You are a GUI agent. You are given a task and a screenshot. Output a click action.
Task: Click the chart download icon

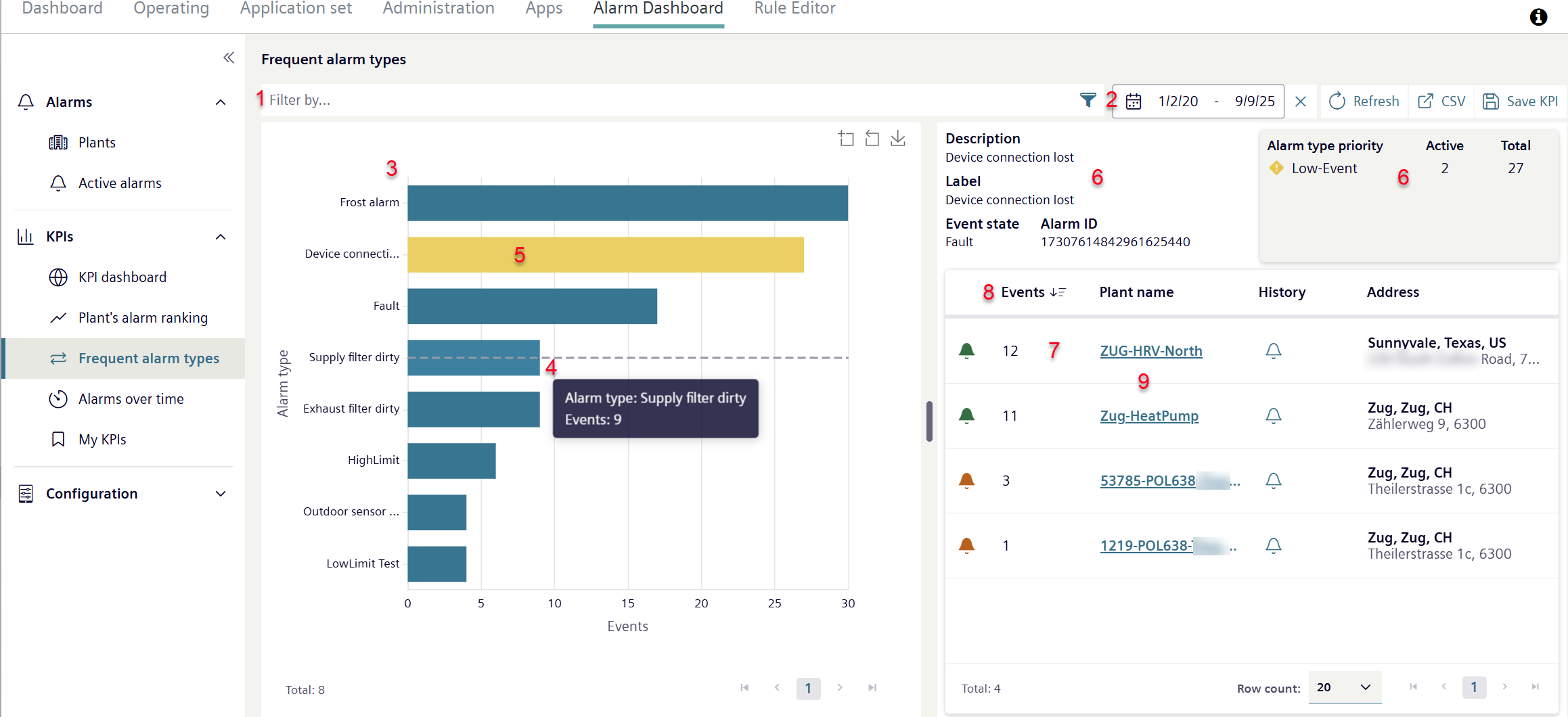[x=898, y=139]
